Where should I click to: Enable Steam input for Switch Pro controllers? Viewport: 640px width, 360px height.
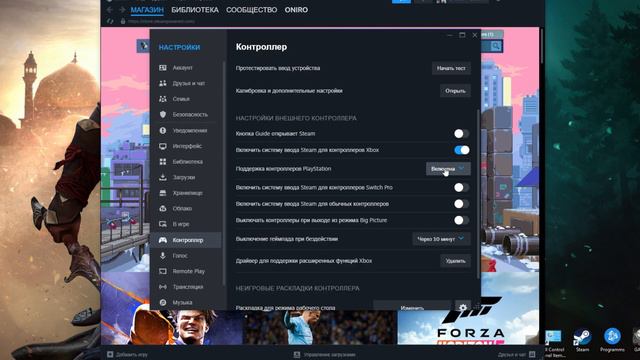[x=462, y=187]
